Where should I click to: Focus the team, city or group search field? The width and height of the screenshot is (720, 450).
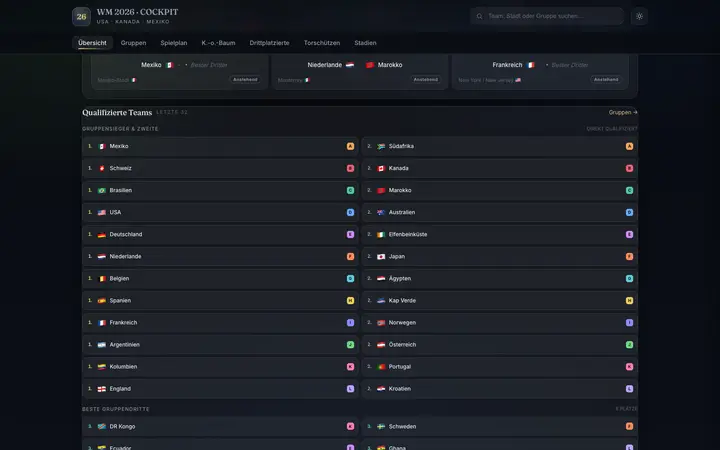(546, 16)
